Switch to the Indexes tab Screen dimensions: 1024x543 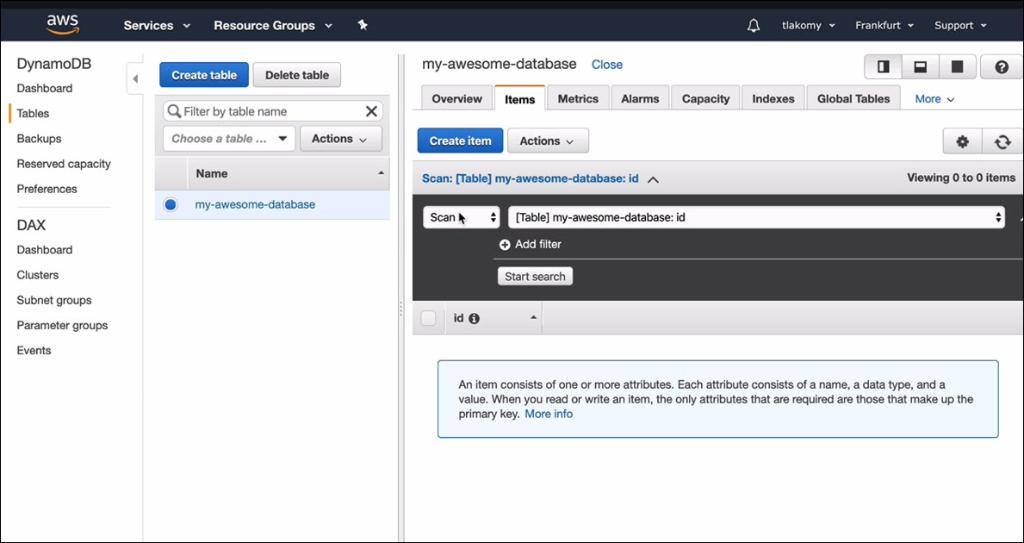coord(773,99)
